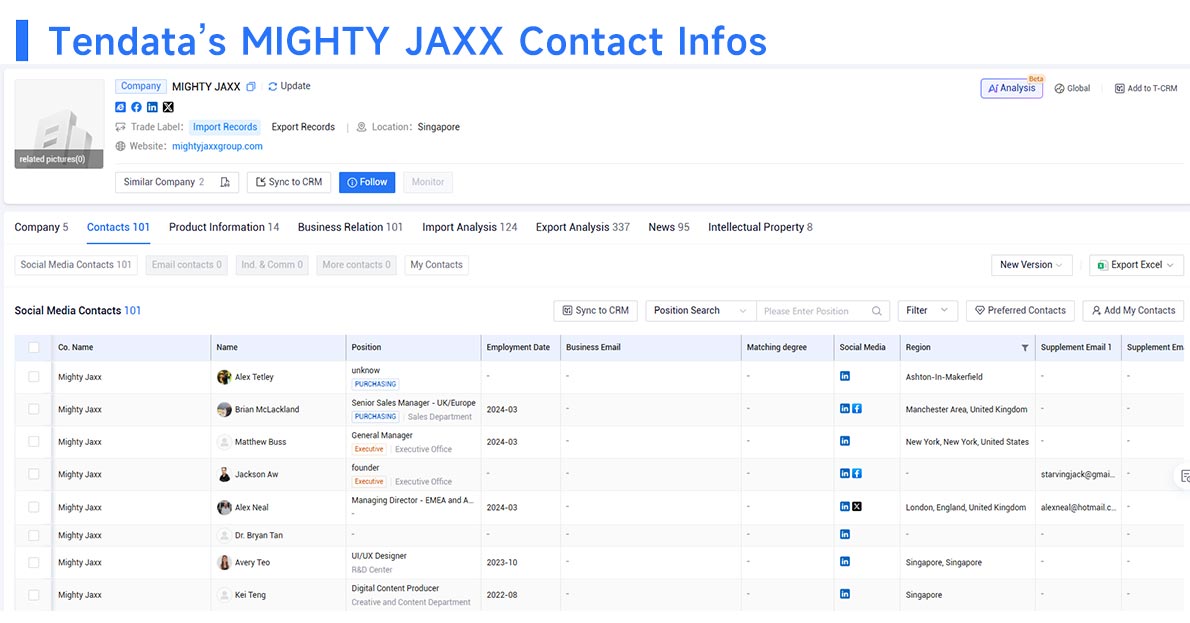Click the Preferred Contacts button
1190x623 pixels.
tap(1020, 311)
